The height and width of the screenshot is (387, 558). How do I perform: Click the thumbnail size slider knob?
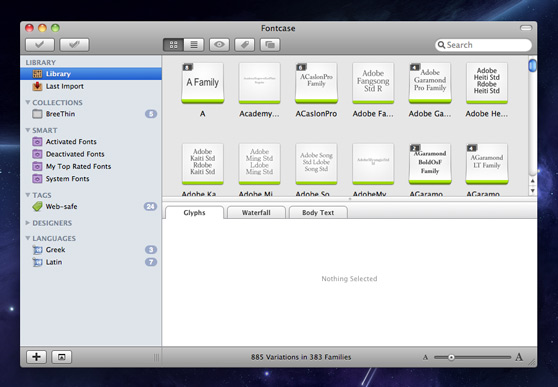tap(451, 357)
